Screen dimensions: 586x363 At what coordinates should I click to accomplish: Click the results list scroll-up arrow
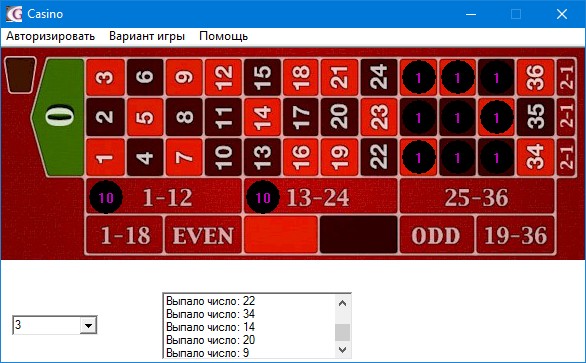point(342,303)
